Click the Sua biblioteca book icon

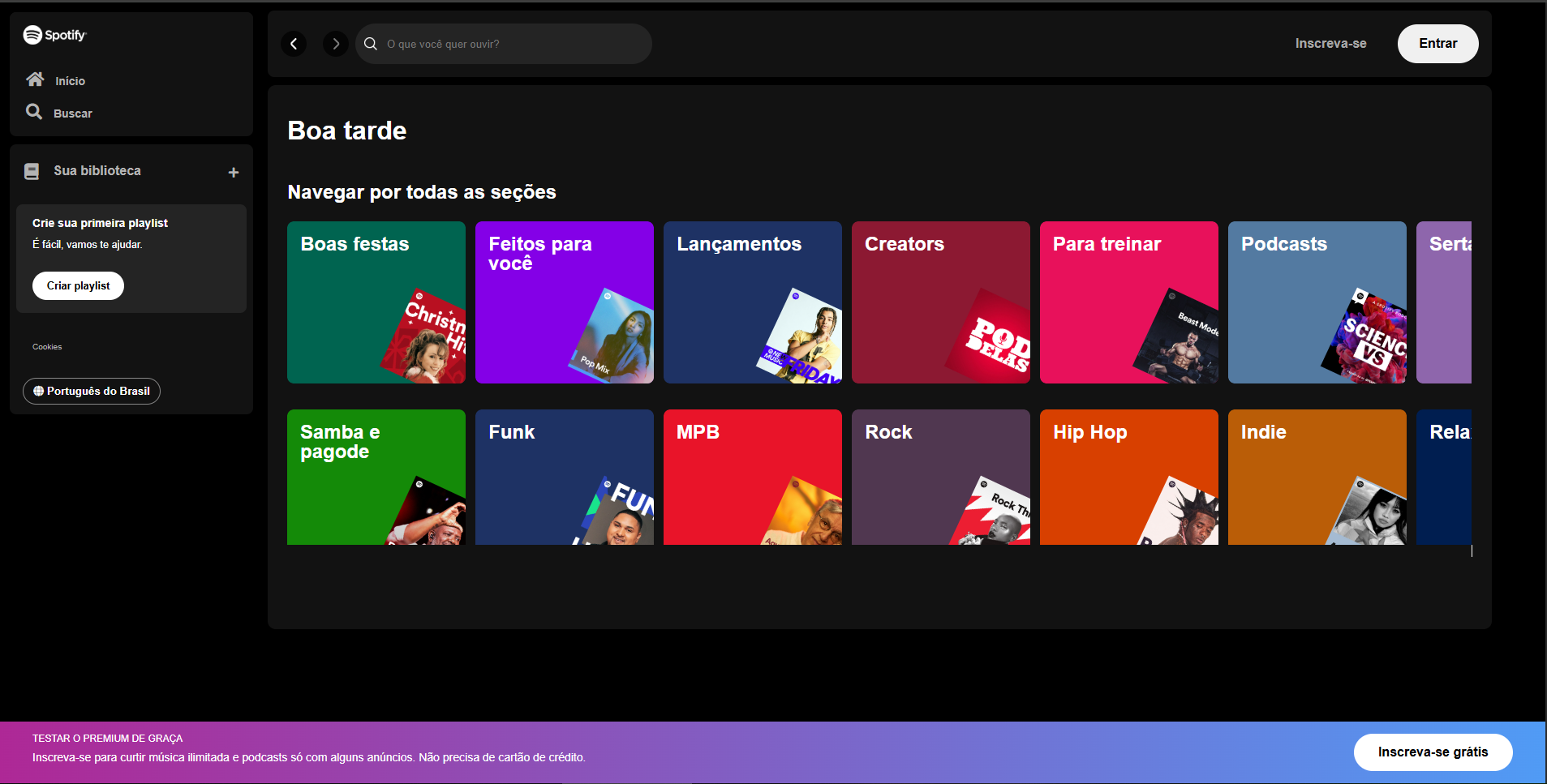[x=32, y=171]
